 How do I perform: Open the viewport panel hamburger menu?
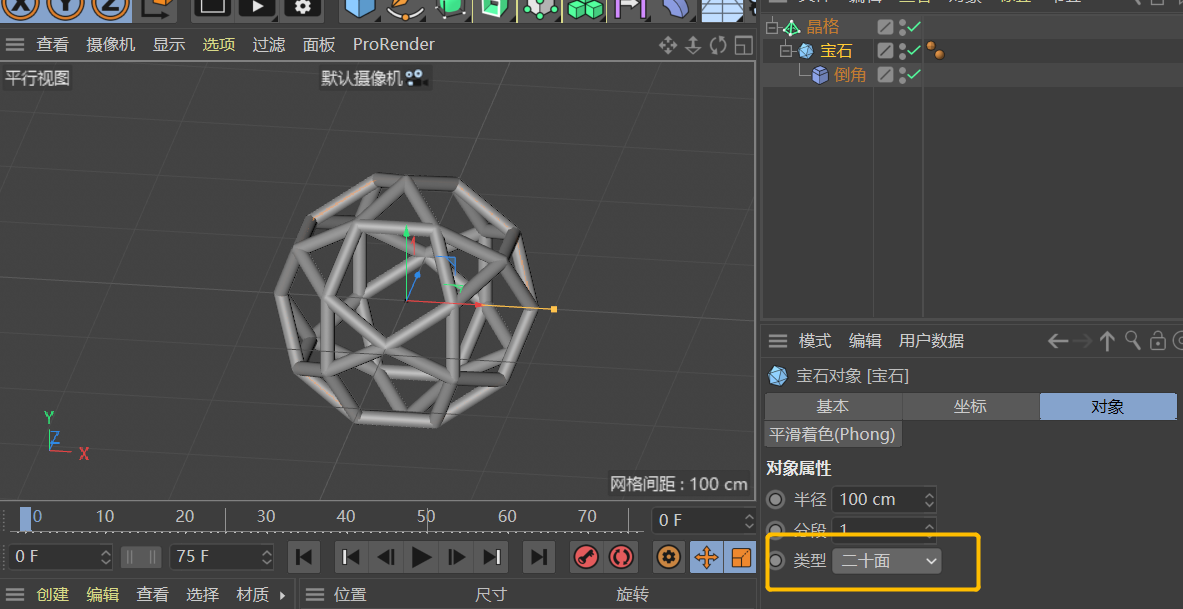click(15, 45)
